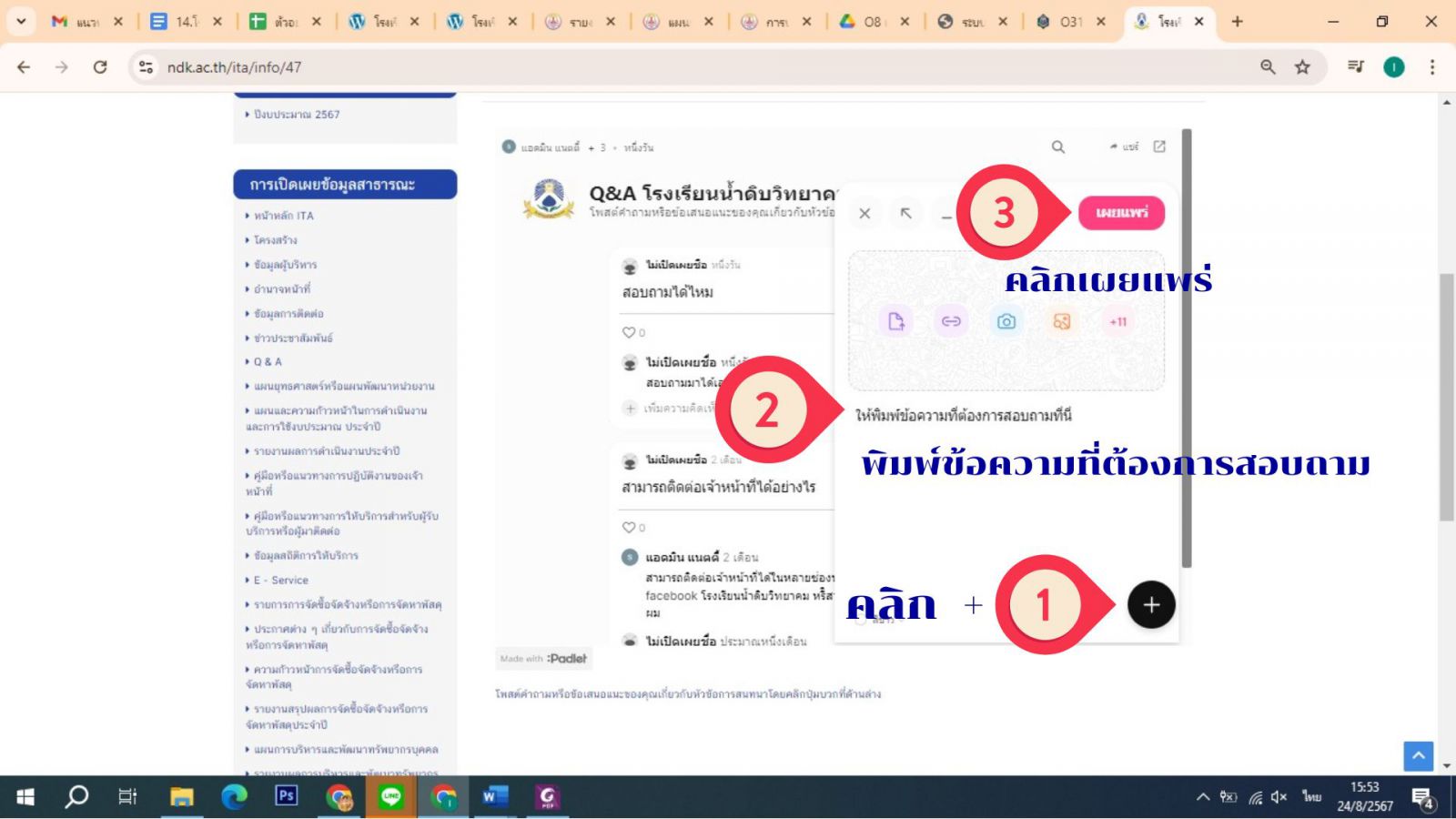Bookmark this page with the star icon
This screenshot has height=819, width=1456.
tap(1302, 67)
